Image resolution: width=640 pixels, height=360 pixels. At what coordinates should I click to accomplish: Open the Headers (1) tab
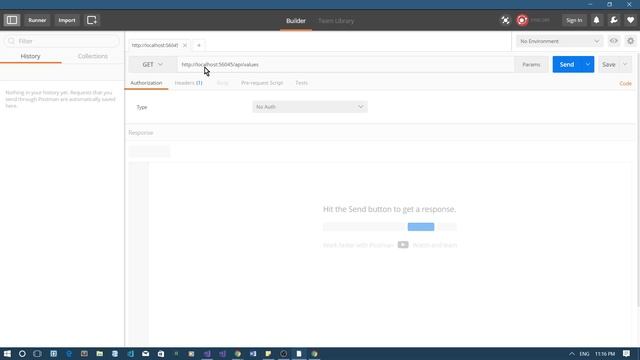tap(188, 83)
